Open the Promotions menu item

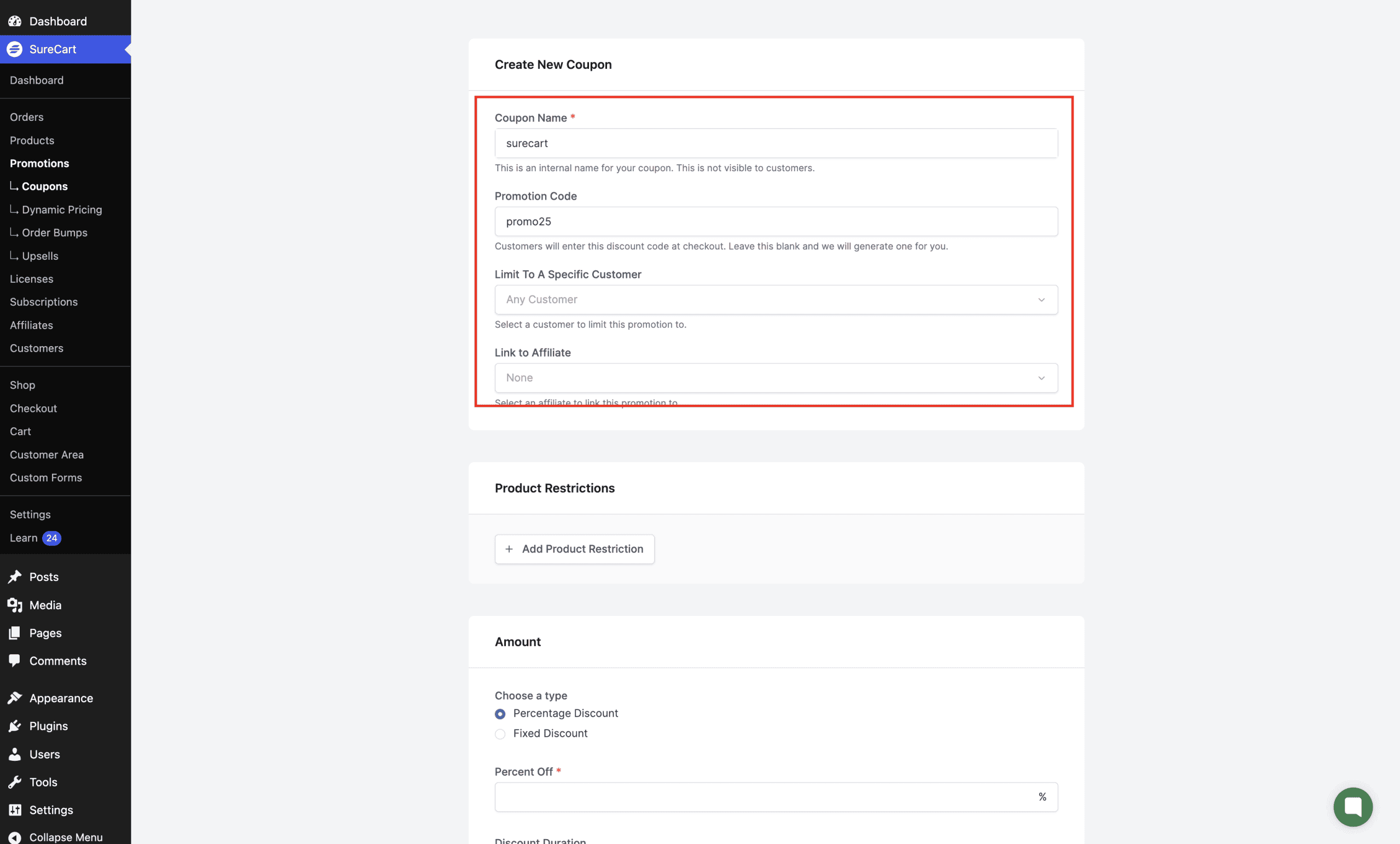point(39,163)
